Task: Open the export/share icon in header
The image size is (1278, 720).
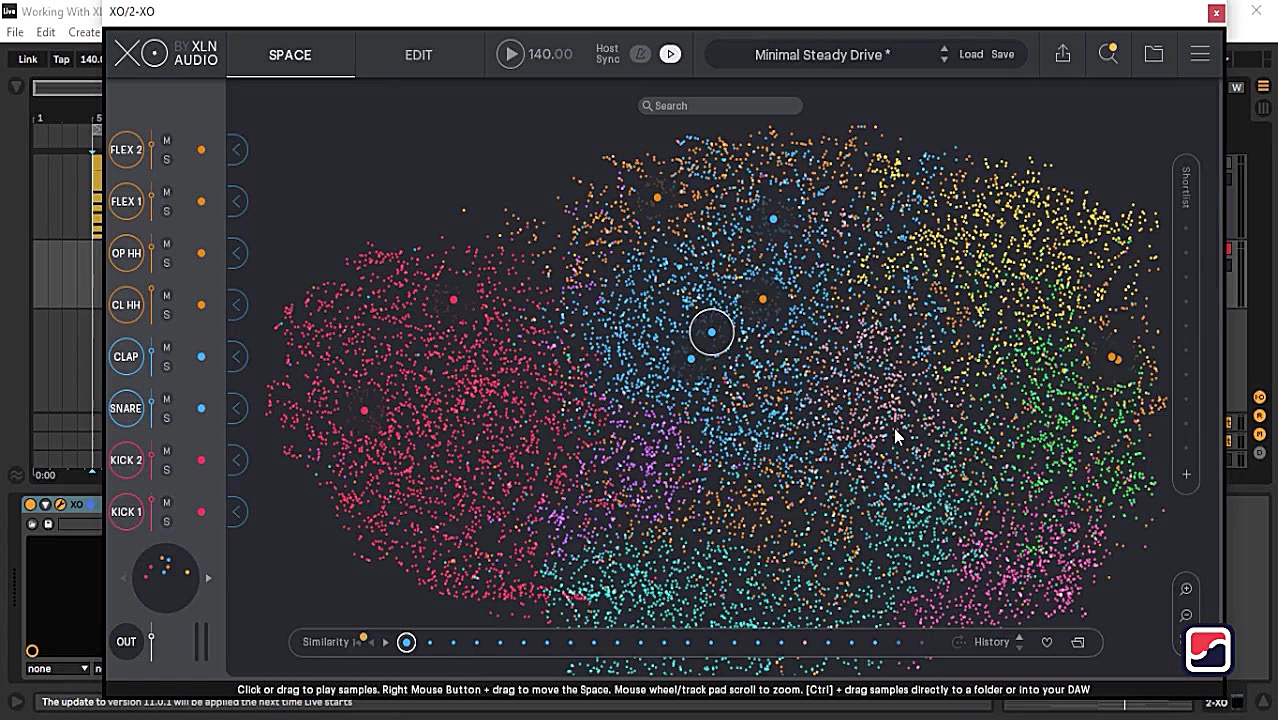Action: click(x=1062, y=54)
